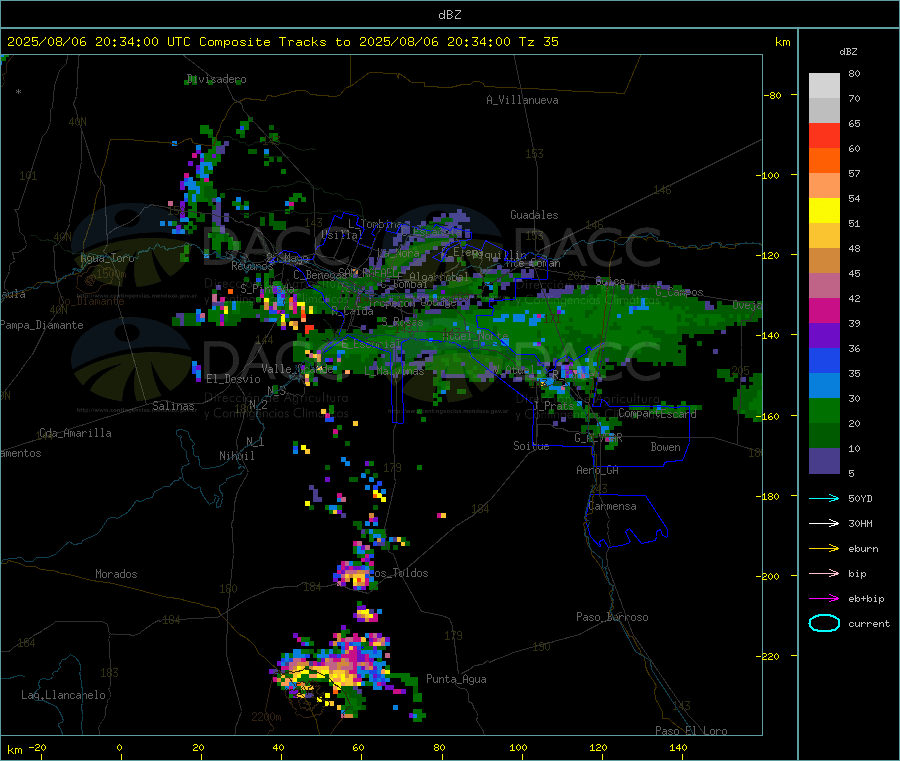Click the 'A_Villanueva' map label
The image size is (900, 761).
[522, 100]
